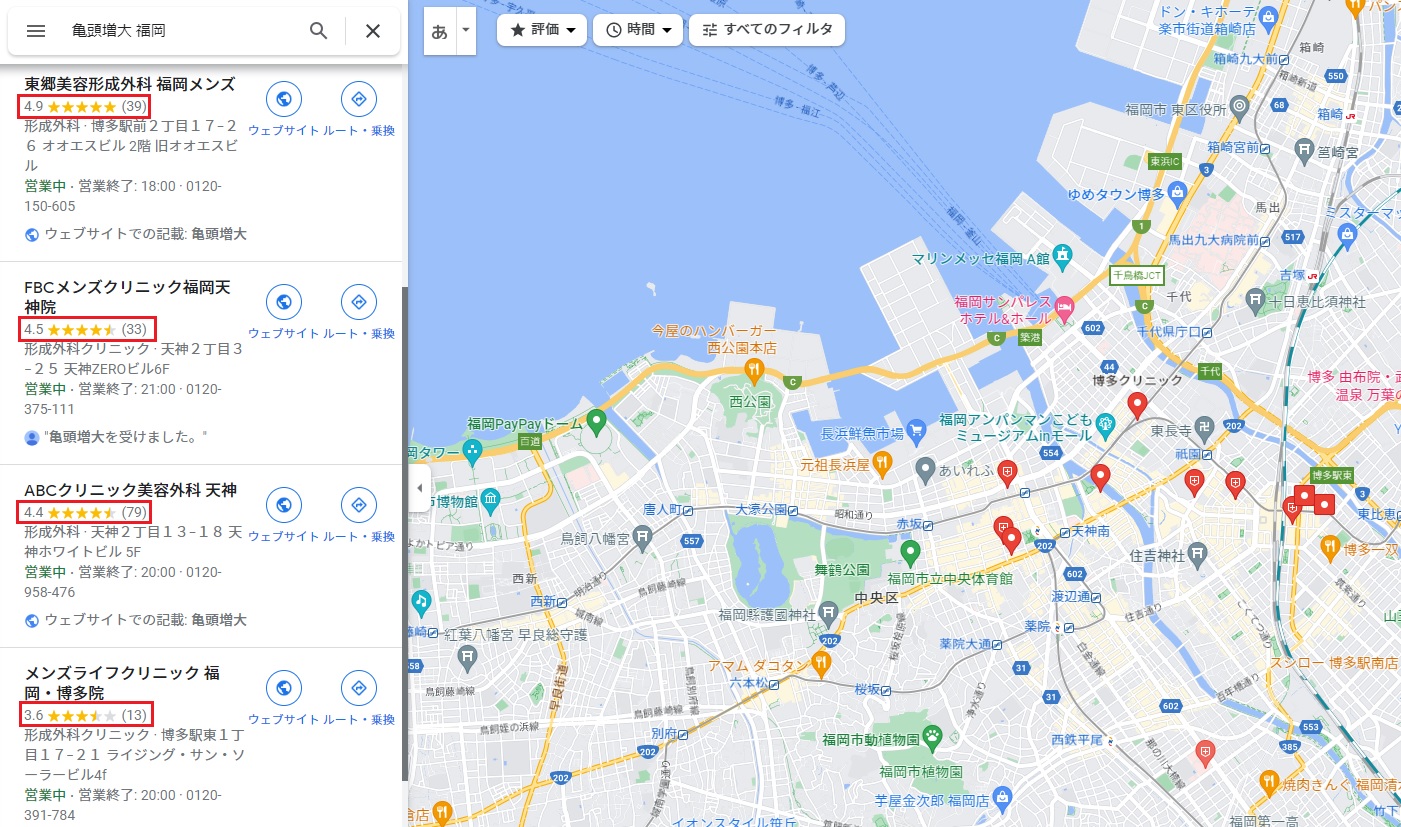Click the マリンメッセ福岡 A館 marker

(x=1063, y=257)
